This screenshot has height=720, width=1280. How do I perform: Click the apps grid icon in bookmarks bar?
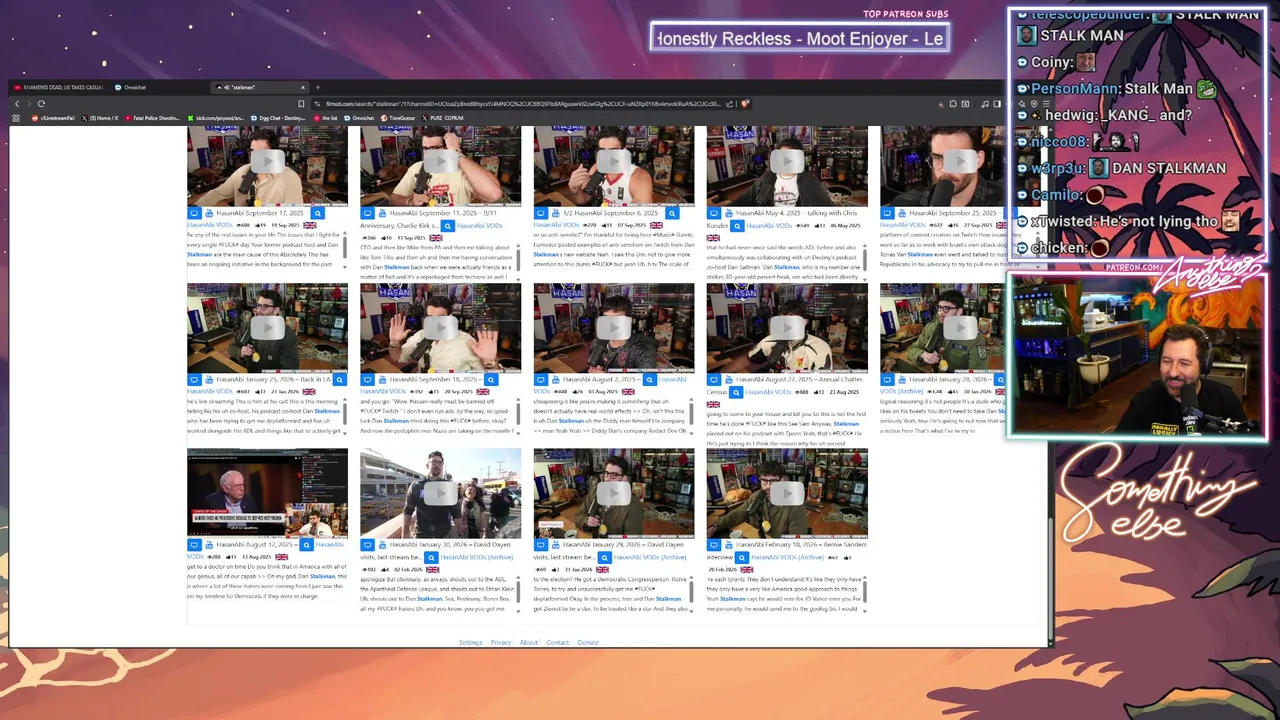[16, 118]
